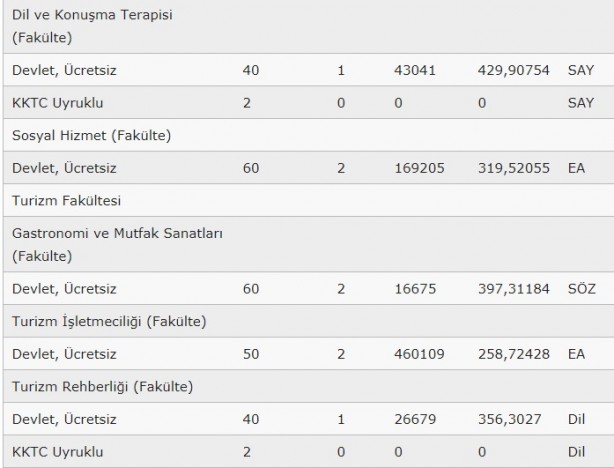Click the score 319,52055
The image size is (614, 468).
[x=514, y=168]
